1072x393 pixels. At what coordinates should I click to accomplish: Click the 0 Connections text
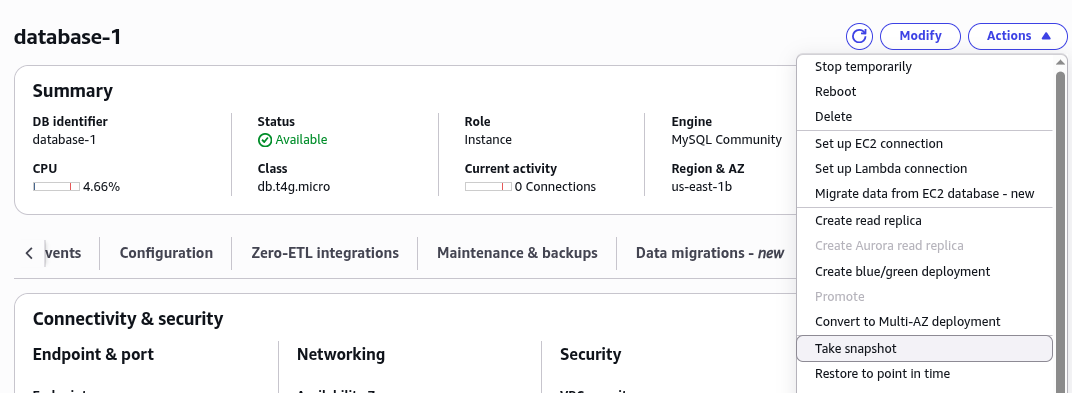coord(555,187)
